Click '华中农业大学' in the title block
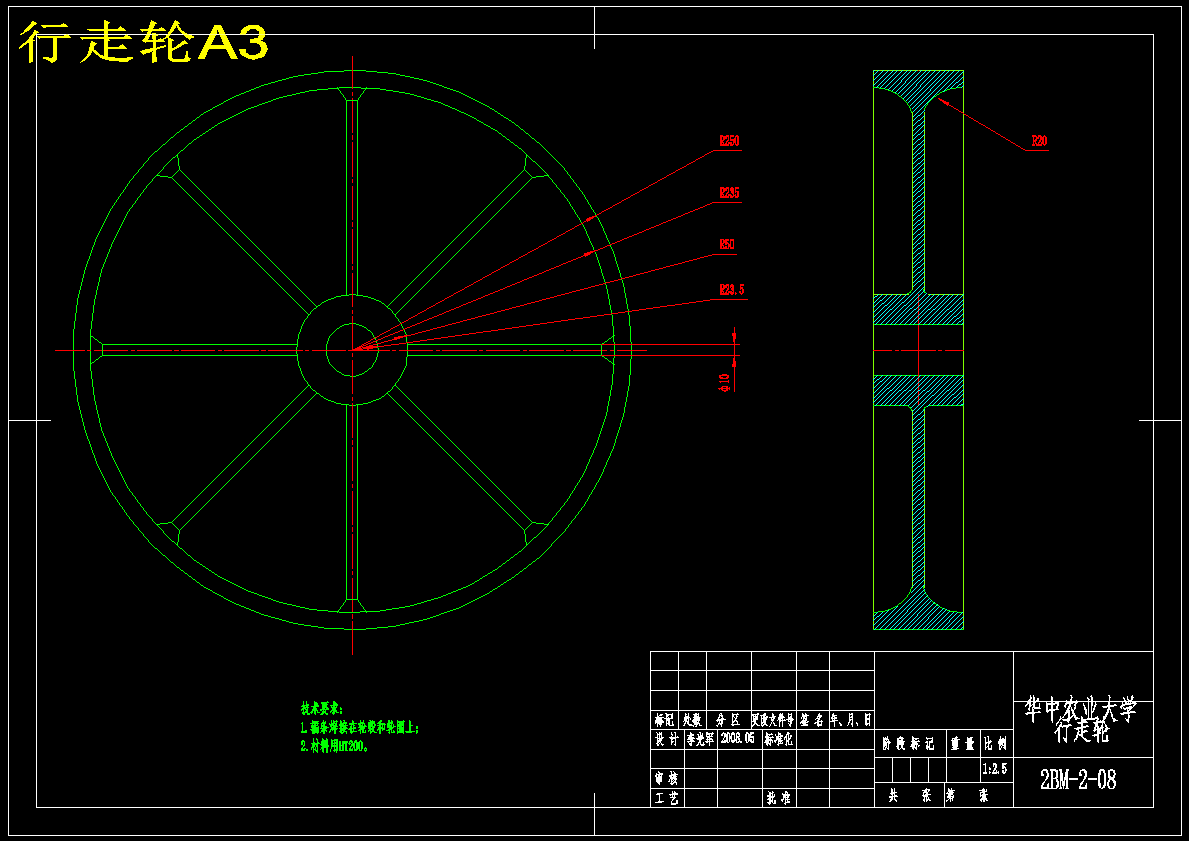 tap(1081, 710)
